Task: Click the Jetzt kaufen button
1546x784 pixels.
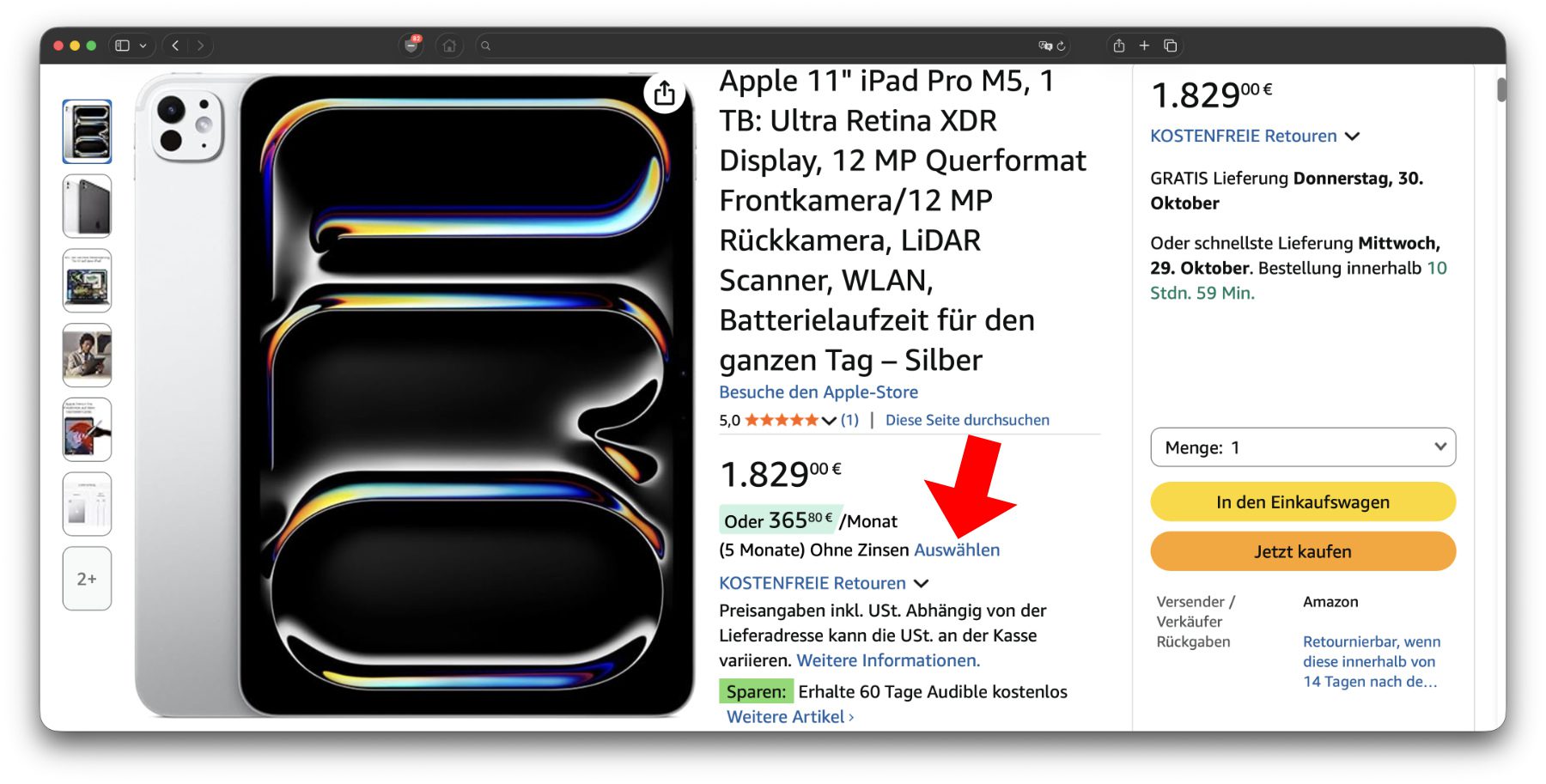Action: [x=1303, y=551]
